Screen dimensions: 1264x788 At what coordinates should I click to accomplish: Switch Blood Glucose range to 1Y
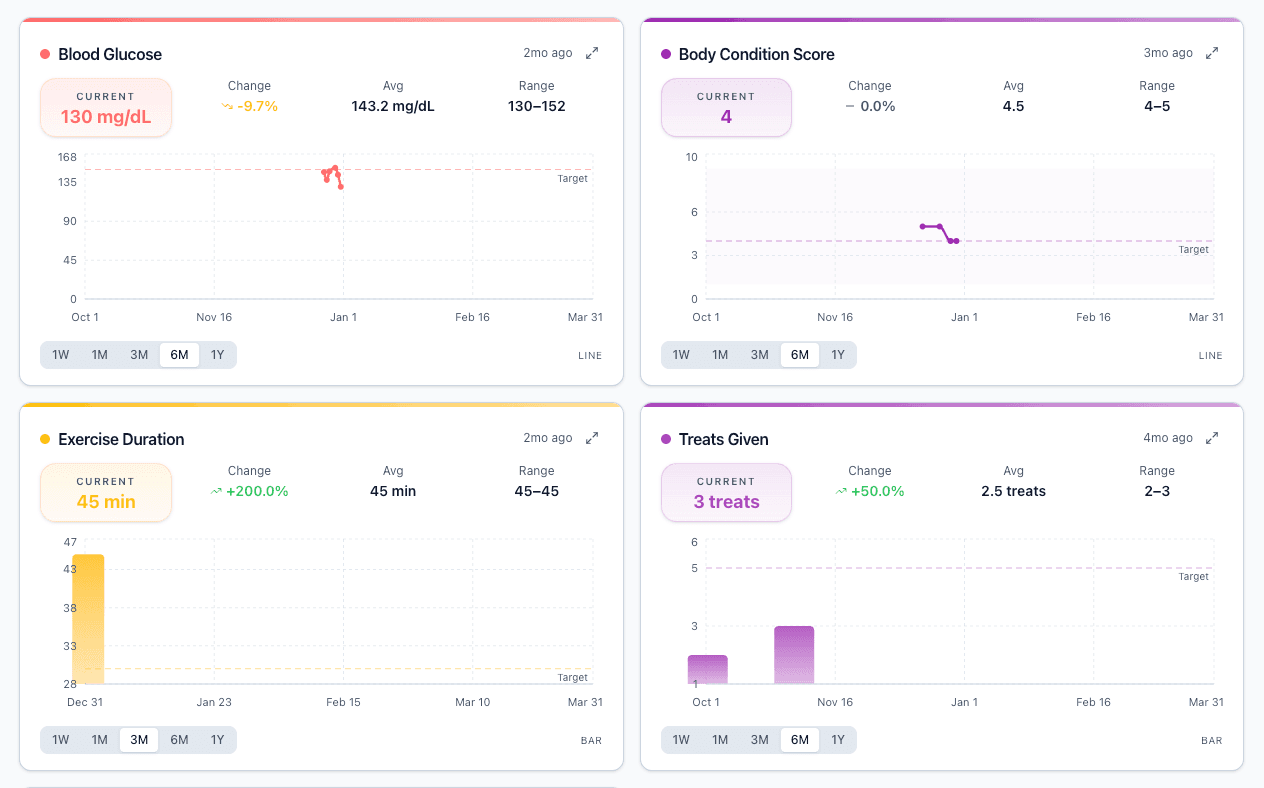coord(218,354)
